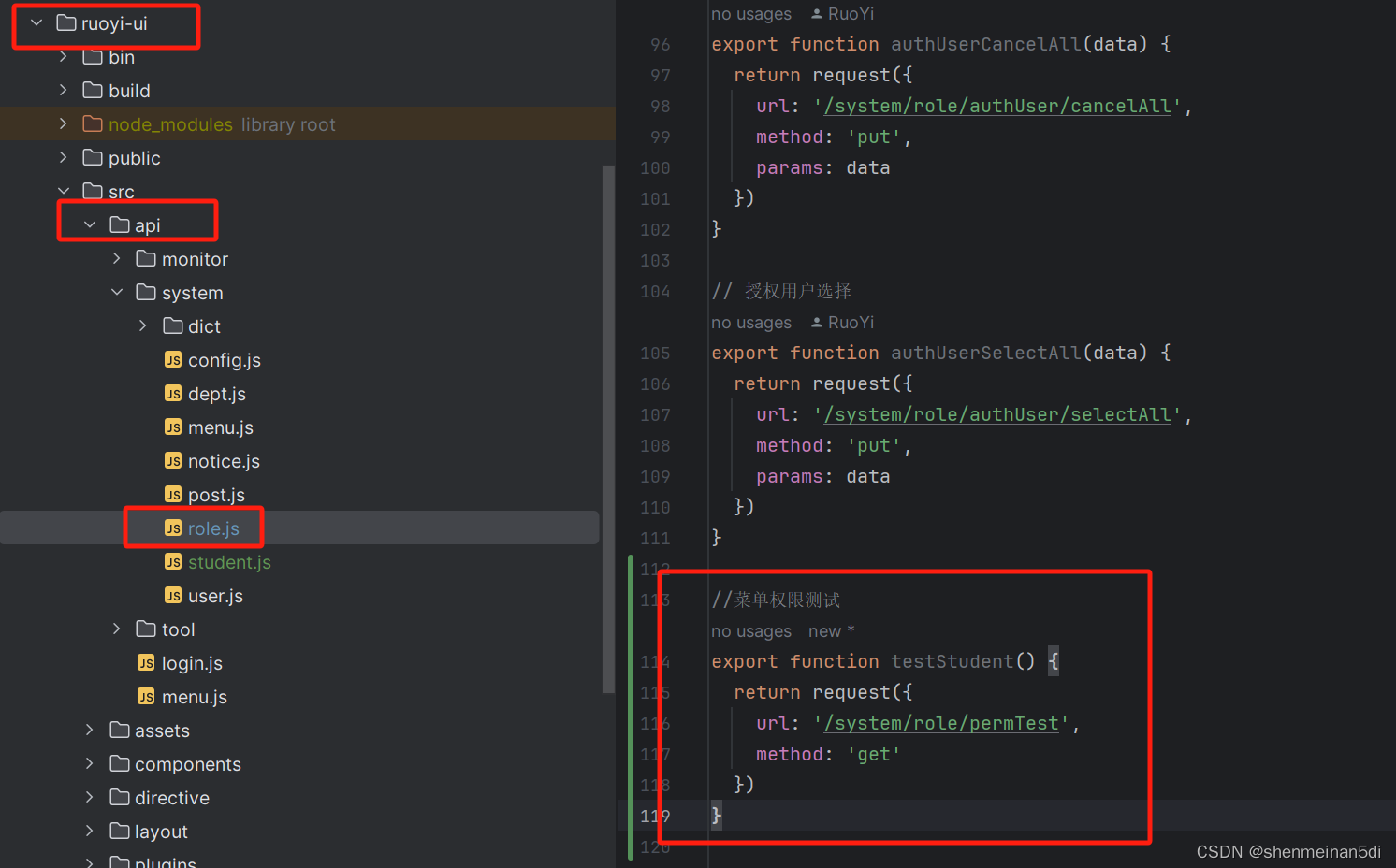Place cursor on the testStudent function name
The width and height of the screenshot is (1396, 868).
tap(952, 661)
